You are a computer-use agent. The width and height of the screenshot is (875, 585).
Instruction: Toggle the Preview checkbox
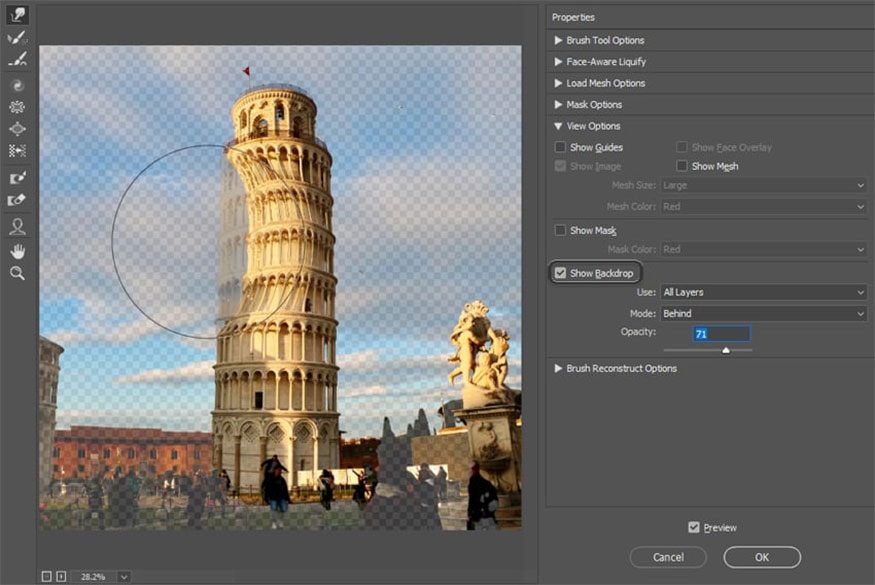[x=694, y=528]
